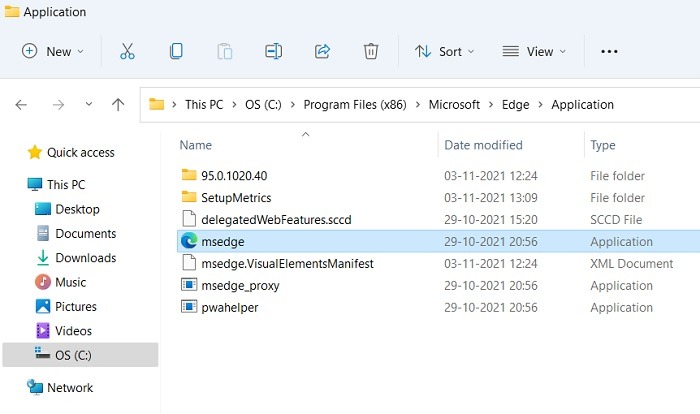Expand chevron after Microsoft in path
The image size is (700, 414).
(x=491, y=105)
